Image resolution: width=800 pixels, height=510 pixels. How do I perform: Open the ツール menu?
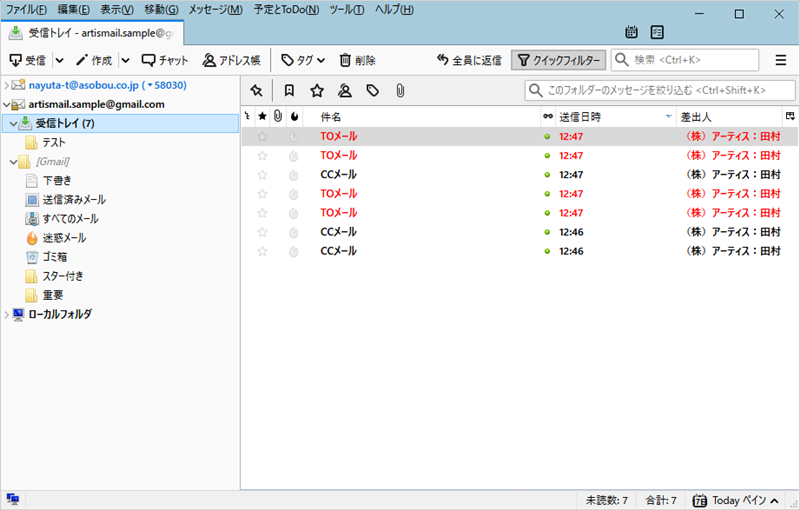[x=347, y=10]
